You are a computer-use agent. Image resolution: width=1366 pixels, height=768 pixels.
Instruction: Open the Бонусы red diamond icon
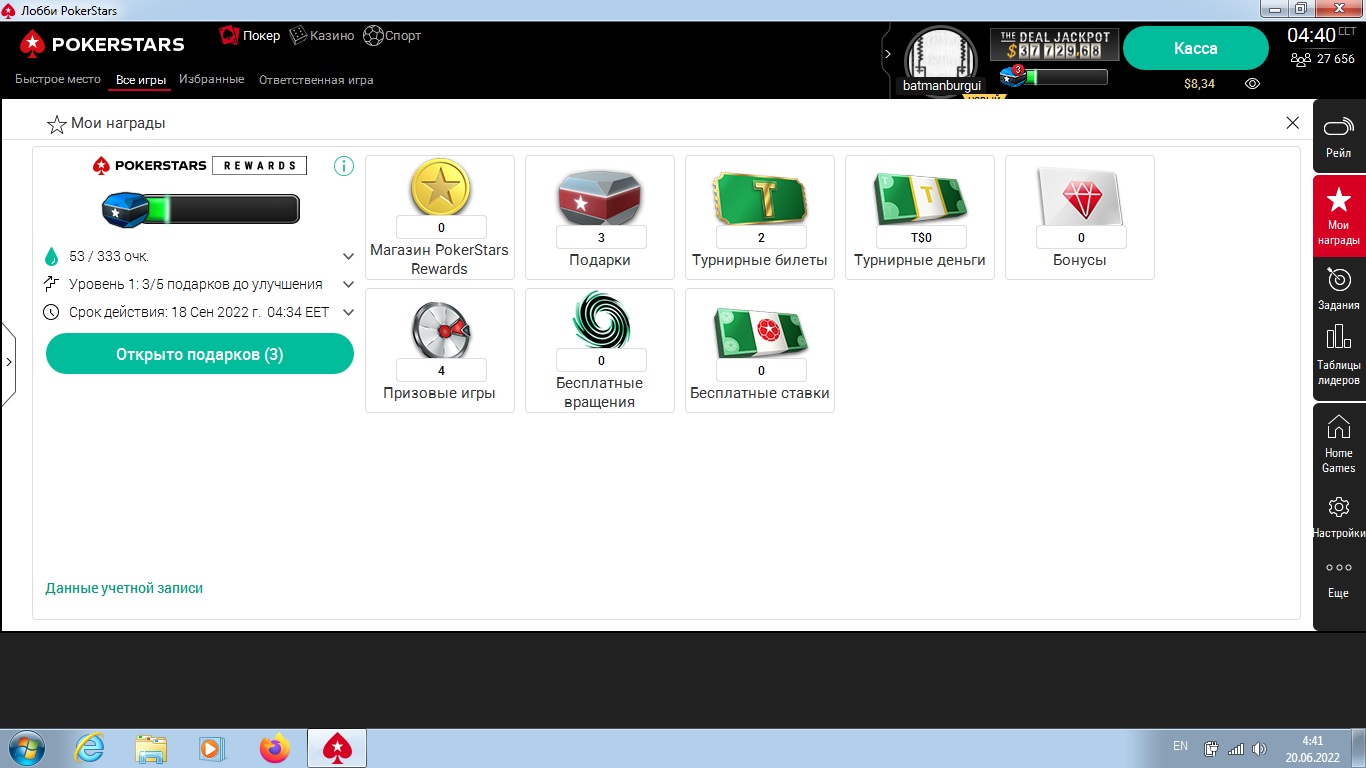click(x=1080, y=197)
